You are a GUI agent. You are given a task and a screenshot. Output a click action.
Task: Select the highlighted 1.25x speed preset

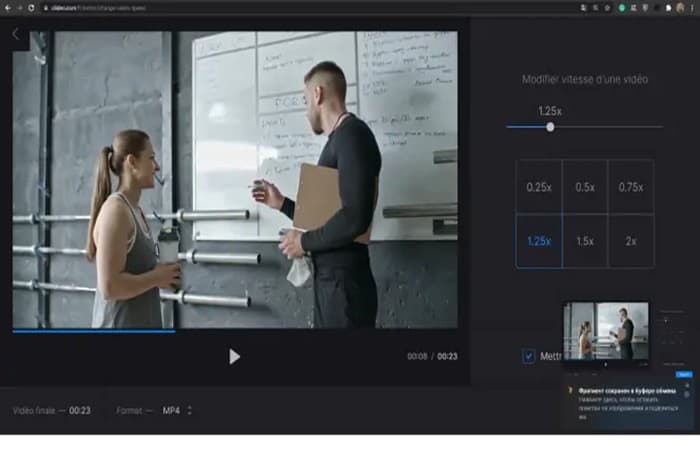(x=539, y=241)
